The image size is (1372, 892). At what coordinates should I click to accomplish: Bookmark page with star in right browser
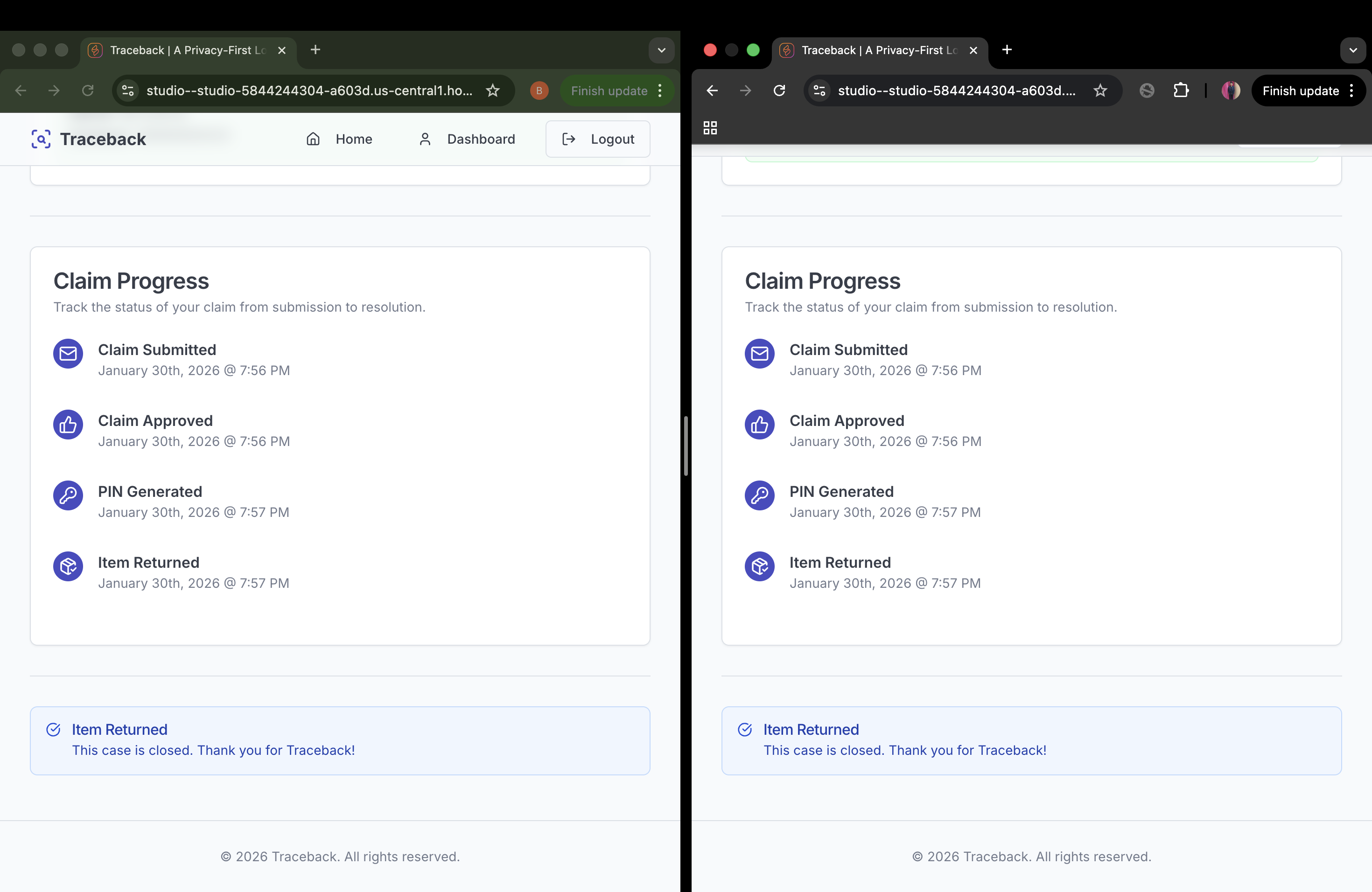(1100, 91)
